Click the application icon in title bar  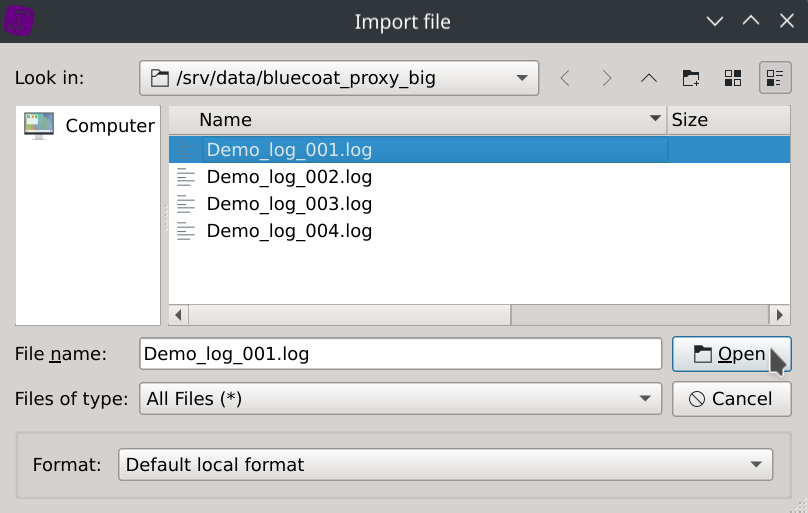(19, 20)
